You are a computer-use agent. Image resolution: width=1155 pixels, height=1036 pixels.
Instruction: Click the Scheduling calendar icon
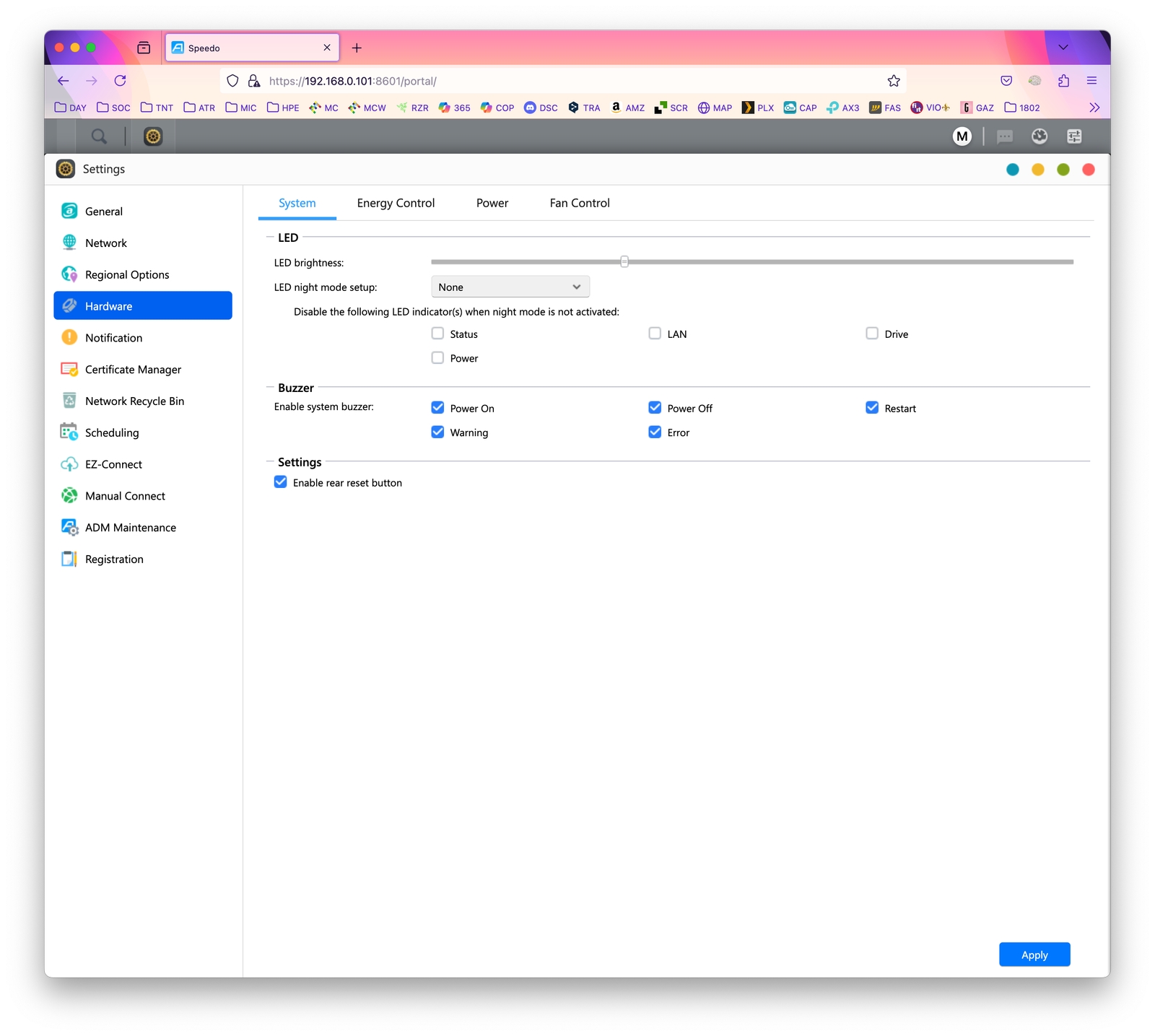pyautogui.click(x=69, y=432)
